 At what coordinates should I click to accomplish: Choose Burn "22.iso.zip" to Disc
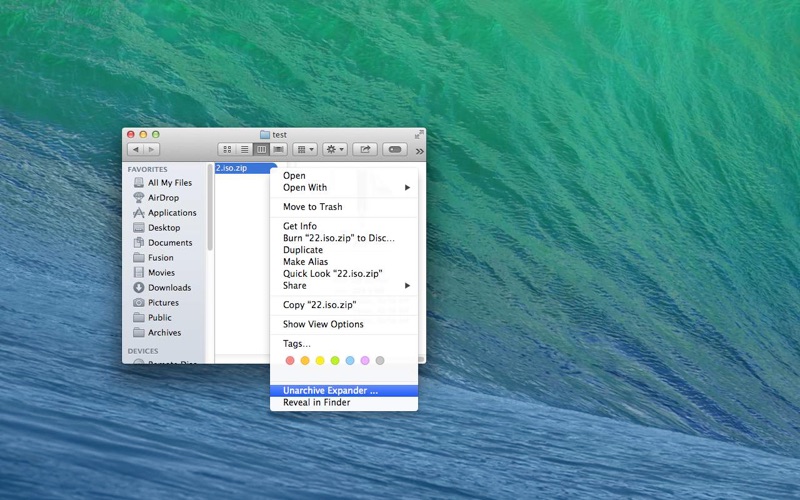[x=344, y=238]
